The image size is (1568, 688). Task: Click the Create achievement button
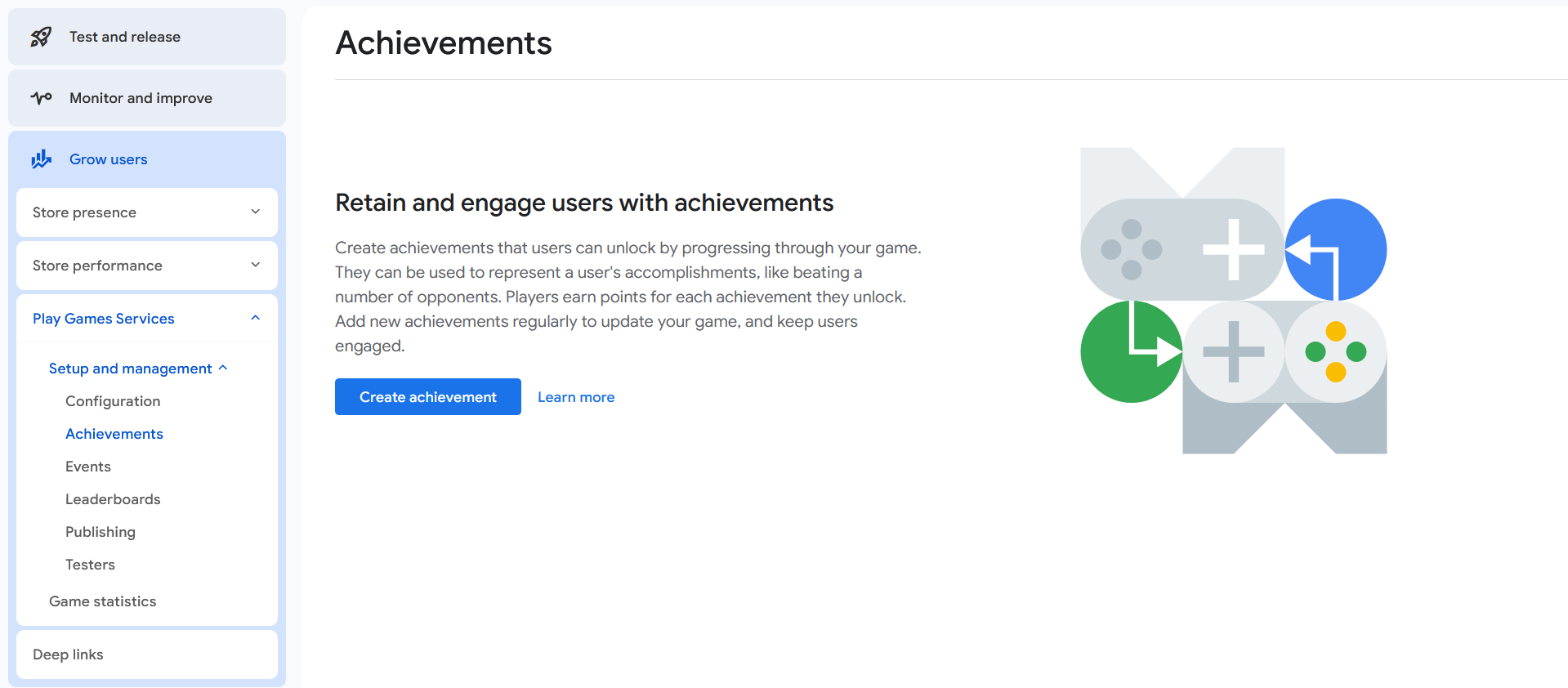(428, 397)
